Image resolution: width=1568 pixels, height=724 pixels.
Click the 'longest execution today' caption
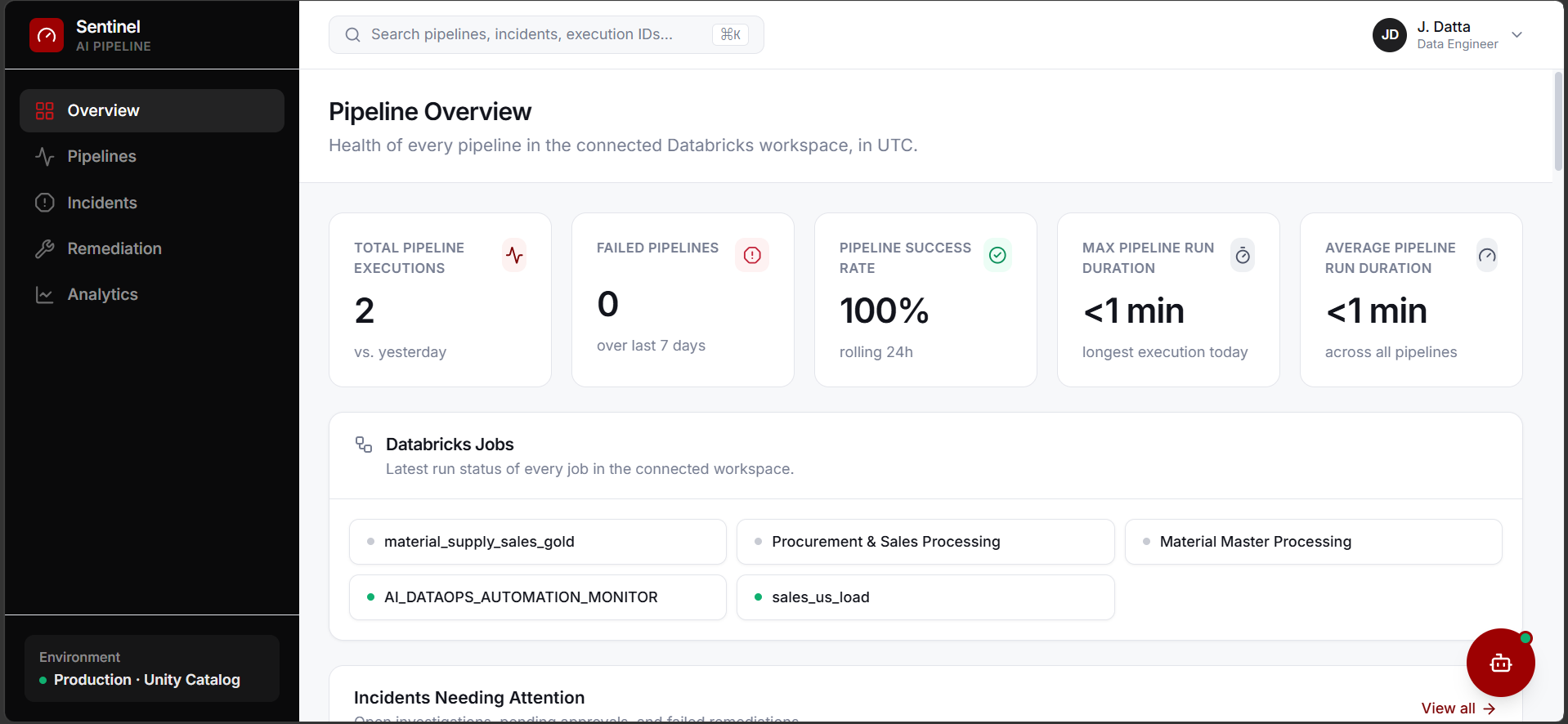tap(1165, 352)
